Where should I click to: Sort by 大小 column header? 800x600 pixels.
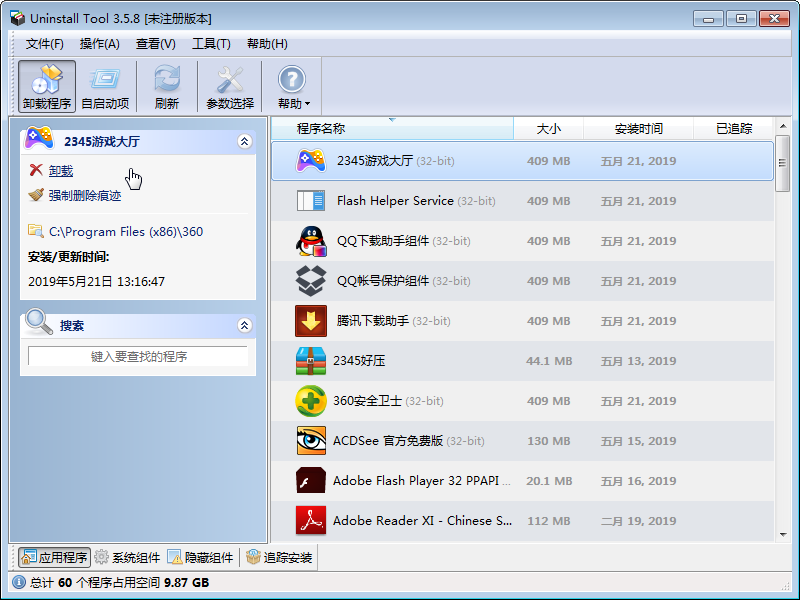[x=548, y=129]
